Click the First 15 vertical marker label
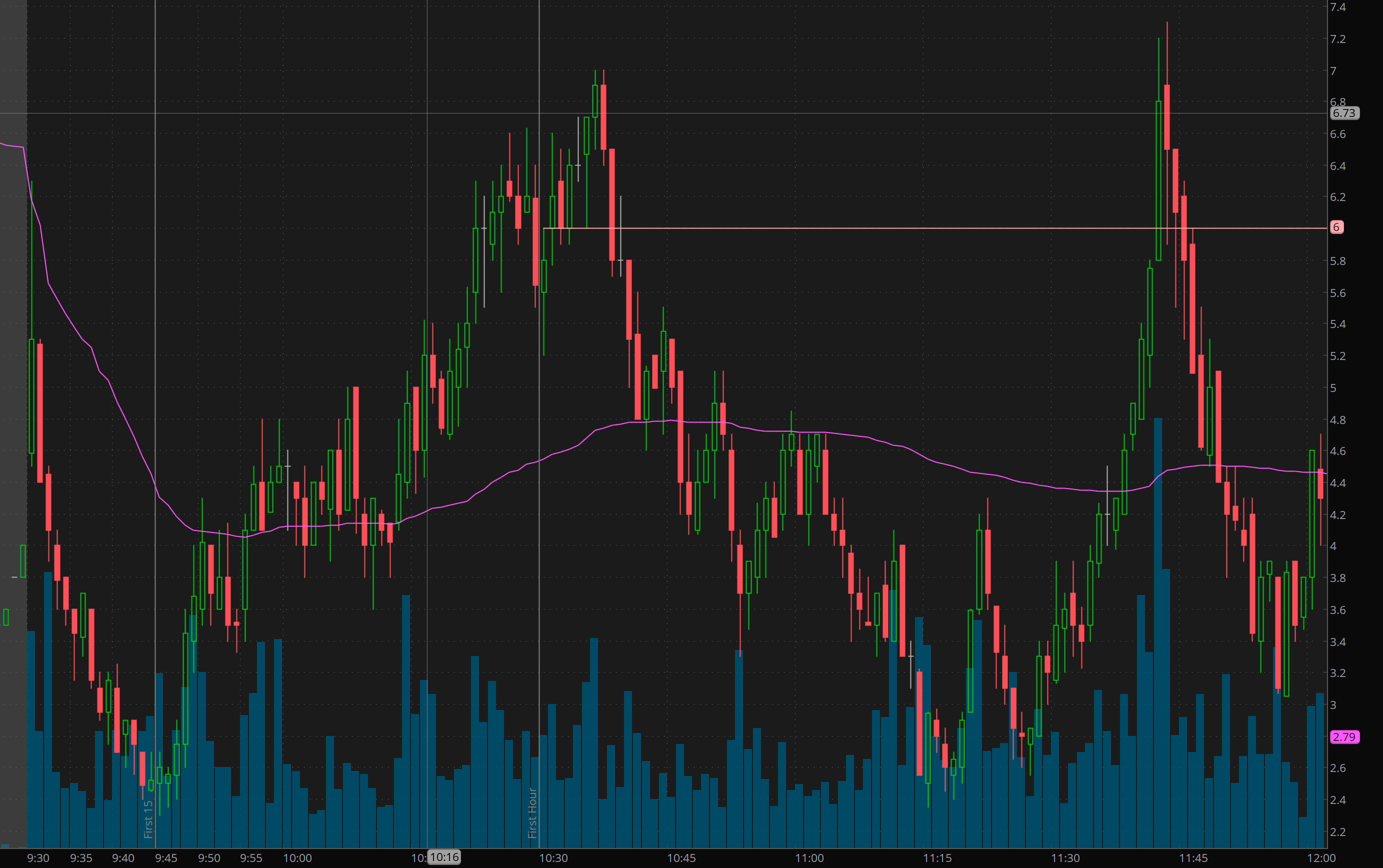This screenshot has width=1383, height=868. [148, 819]
